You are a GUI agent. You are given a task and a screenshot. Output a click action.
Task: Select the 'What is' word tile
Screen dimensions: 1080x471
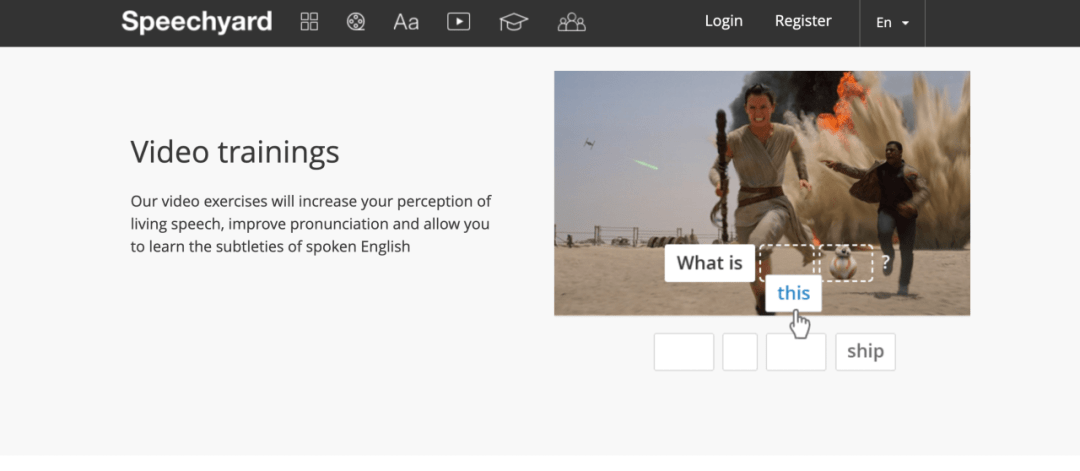709,263
